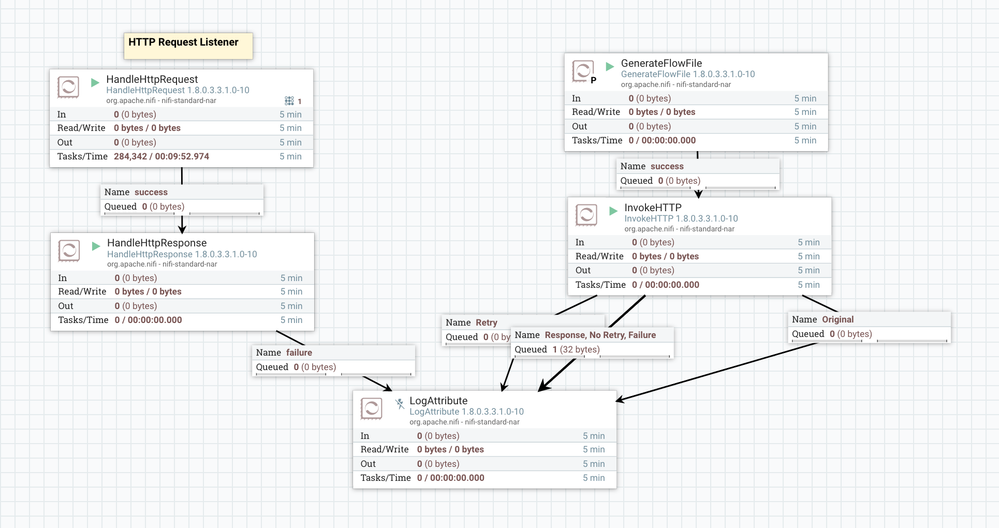Select the HTTP Request Listener label
Viewport: 999px width, 528px height.
pyautogui.click(x=188, y=46)
